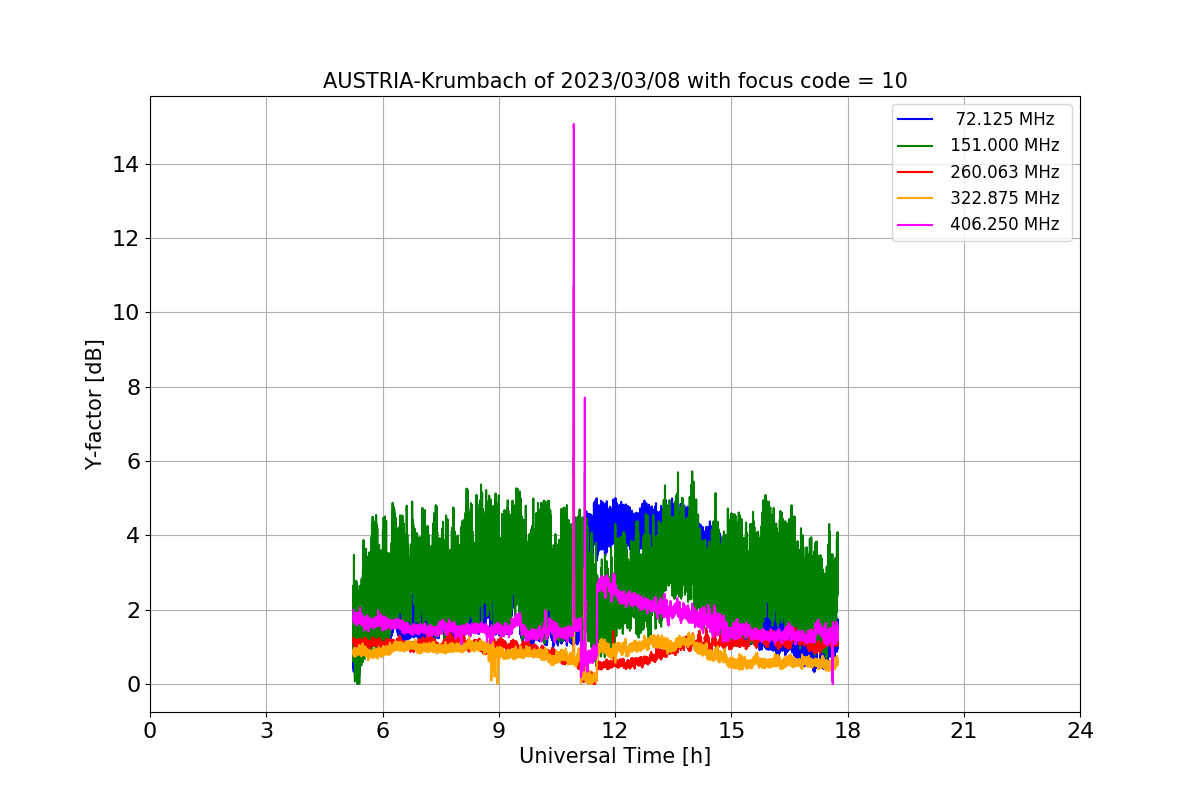Click the tall magenta spike peak near 15 dB

tap(573, 125)
